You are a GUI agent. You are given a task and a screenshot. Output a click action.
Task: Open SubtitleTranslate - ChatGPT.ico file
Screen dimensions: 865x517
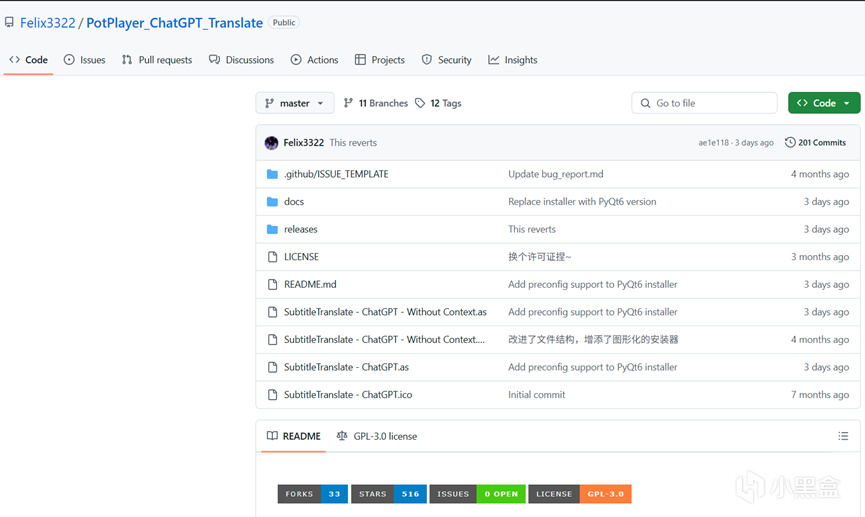click(x=348, y=395)
